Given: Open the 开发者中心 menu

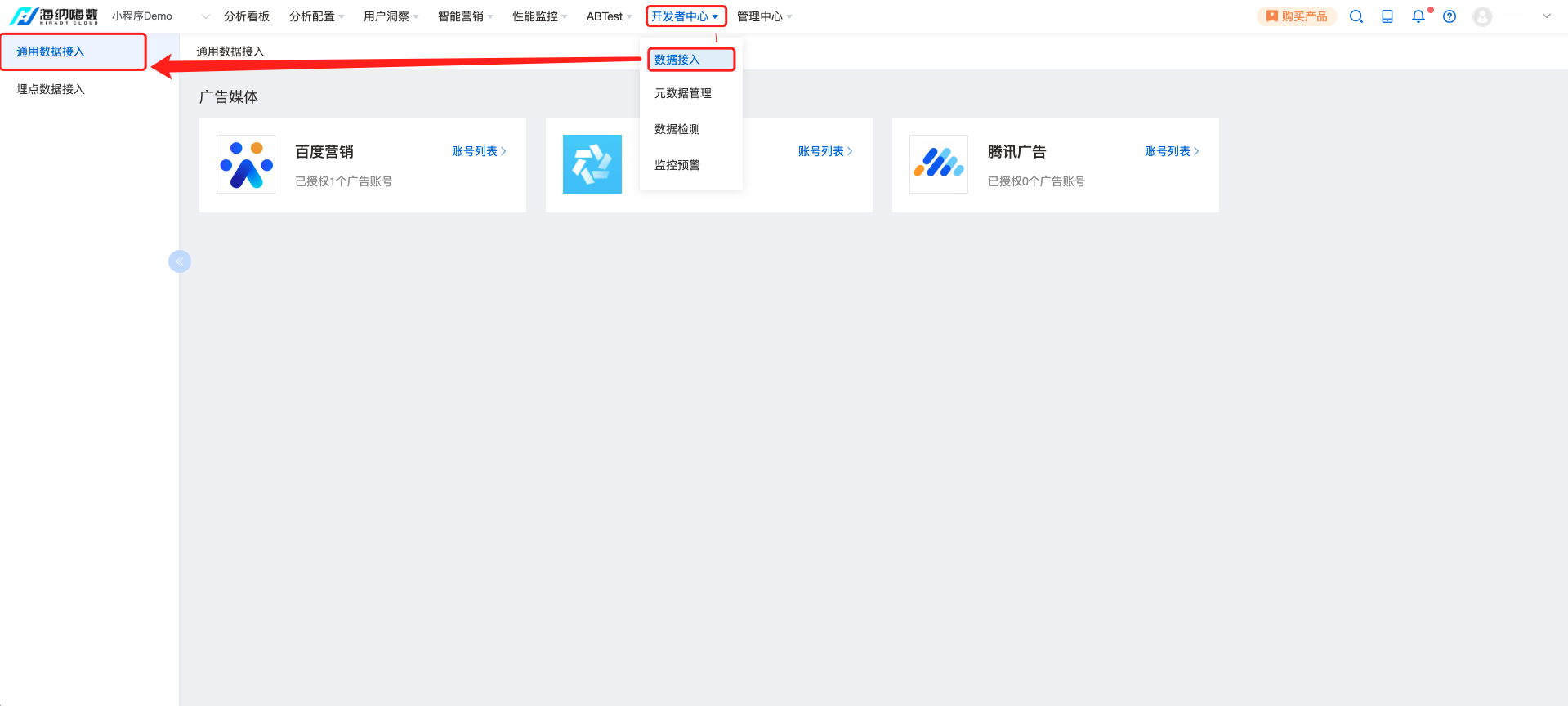Looking at the screenshot, I should (x=686, y=16).
